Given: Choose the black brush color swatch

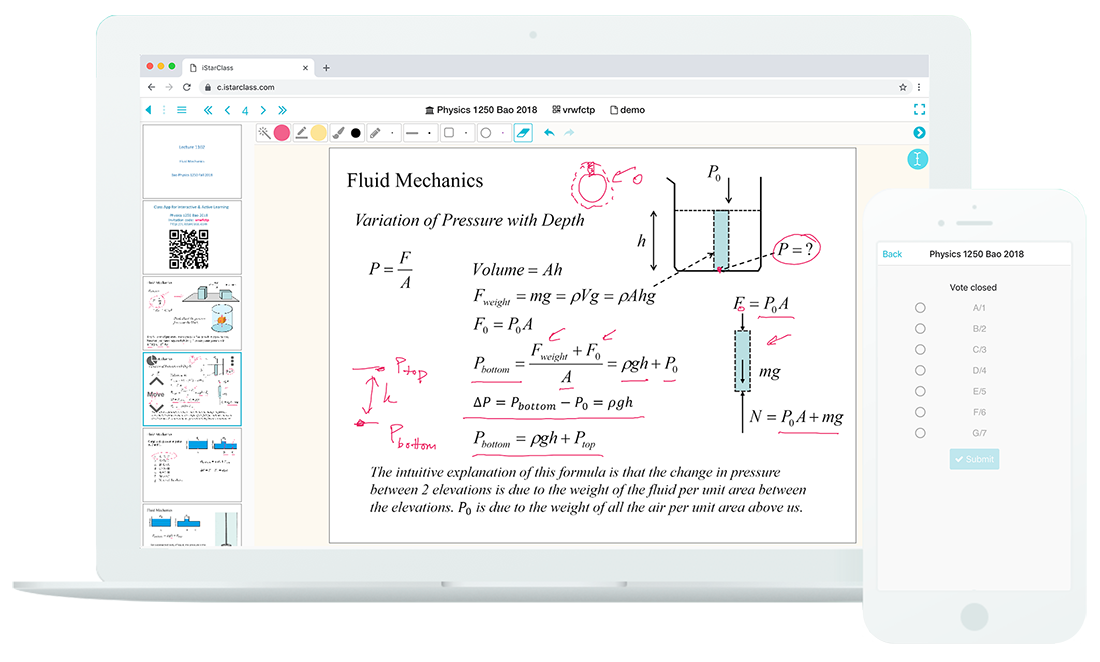Looking at the screenshot, I should 356,133.
